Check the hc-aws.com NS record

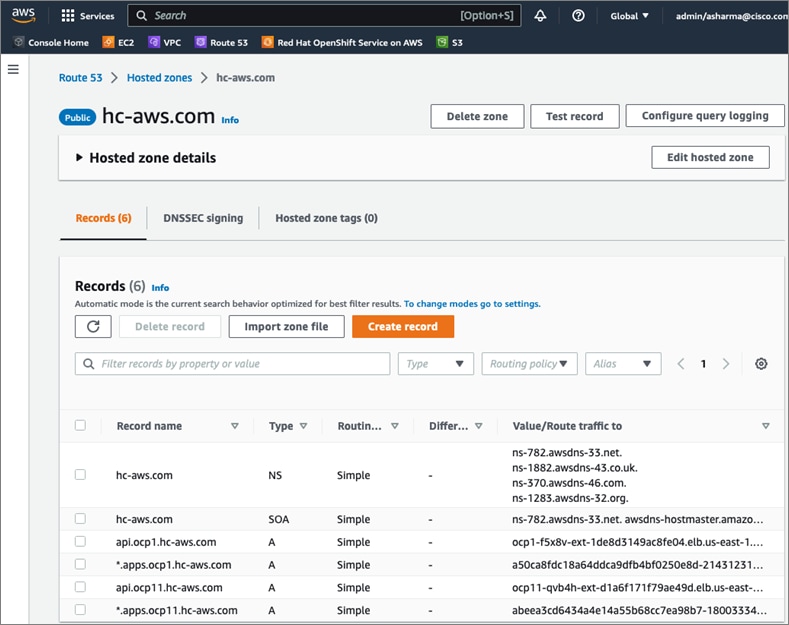point(80,475)
